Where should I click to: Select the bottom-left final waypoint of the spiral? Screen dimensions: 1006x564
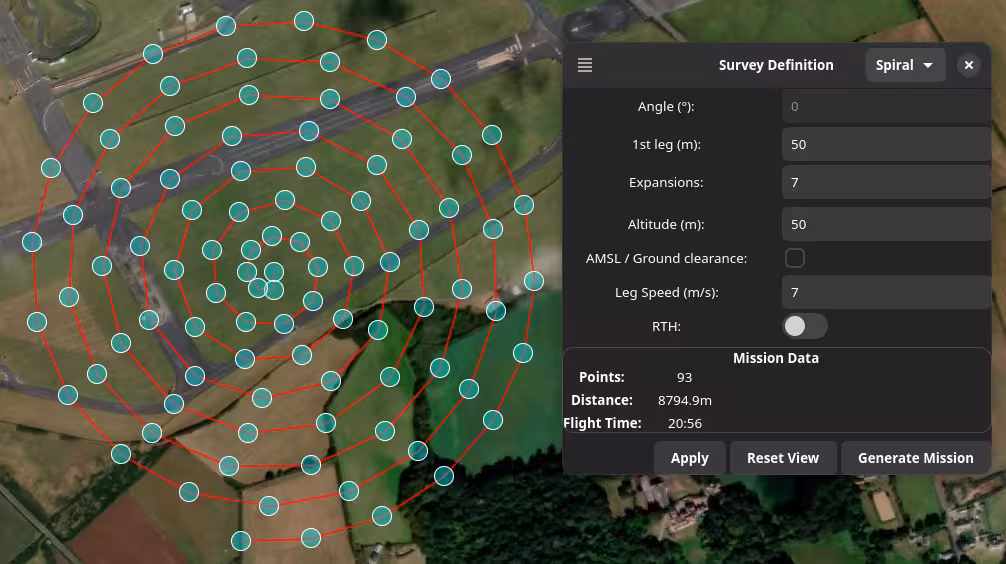[240, 541]
